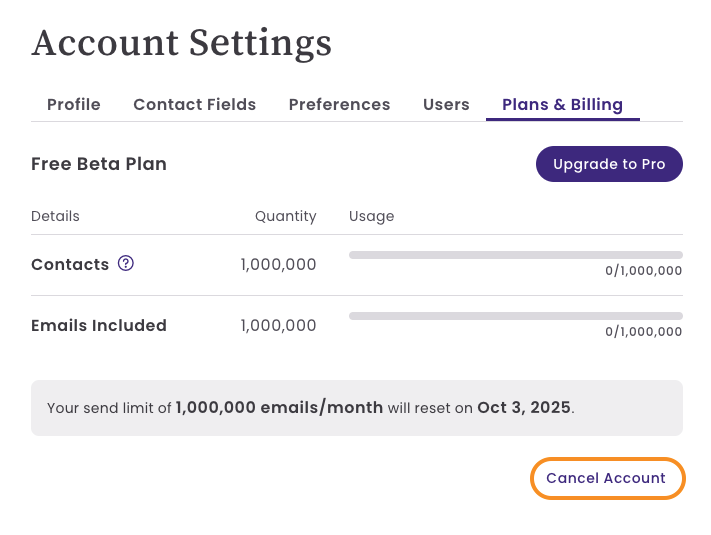Image resolution: width=711 pixels, height=535 pixels.
Task: Select the Users tab
Action: pyautogui.click(x=446, y=104)
